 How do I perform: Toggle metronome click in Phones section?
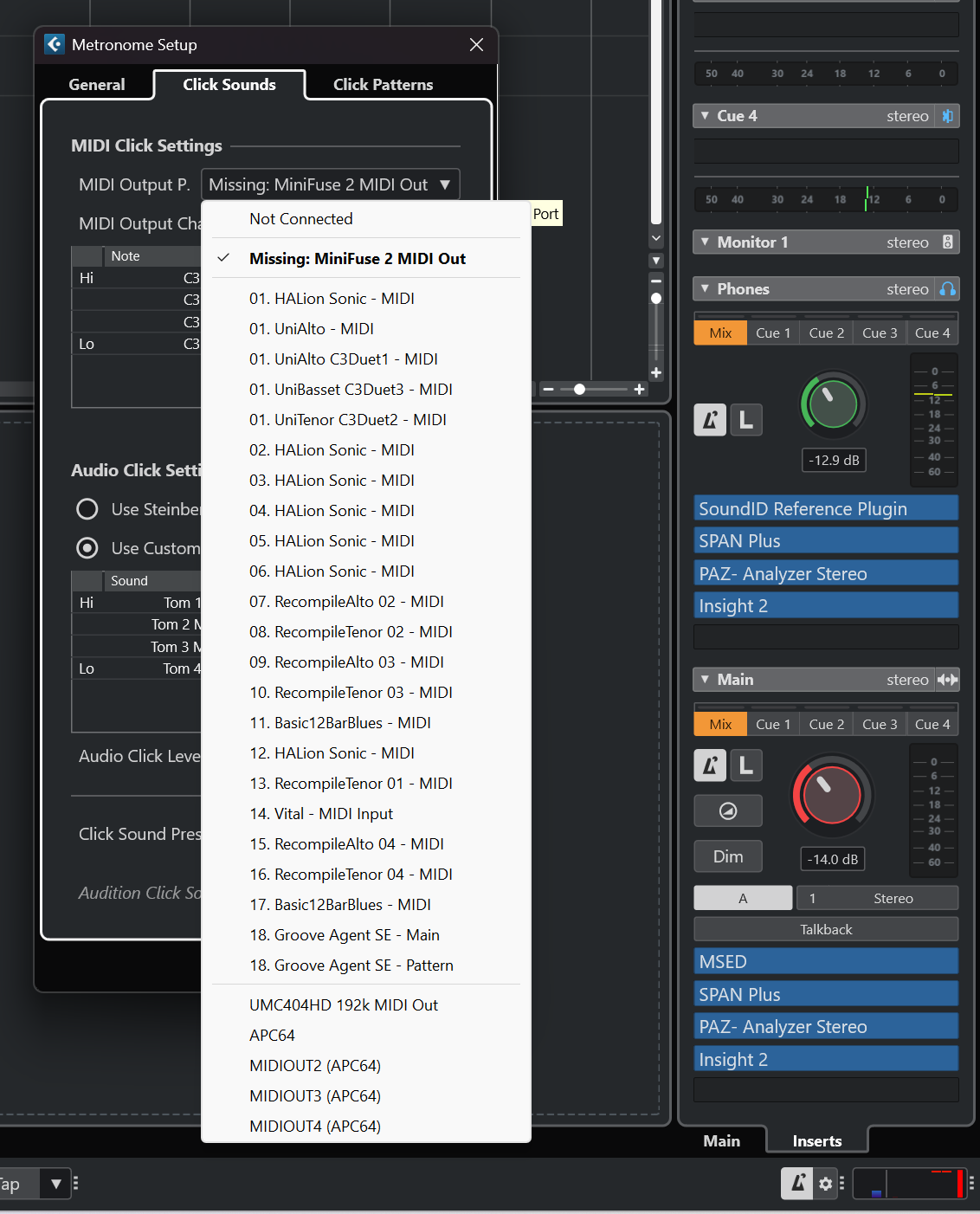tap(710, 421)
